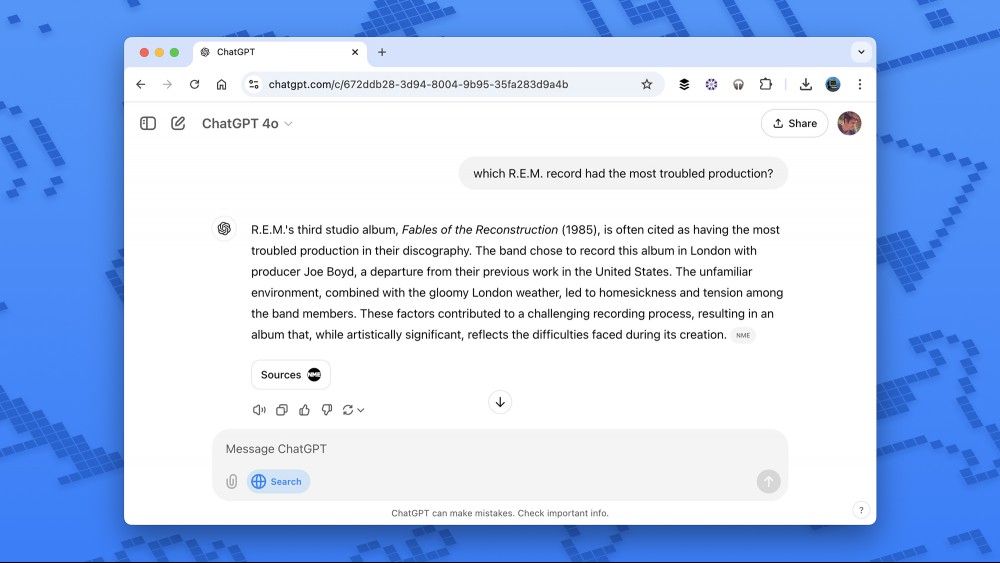Open the stacked layers extension icon
Screen dimensions: 1000x563
(684, 84)
